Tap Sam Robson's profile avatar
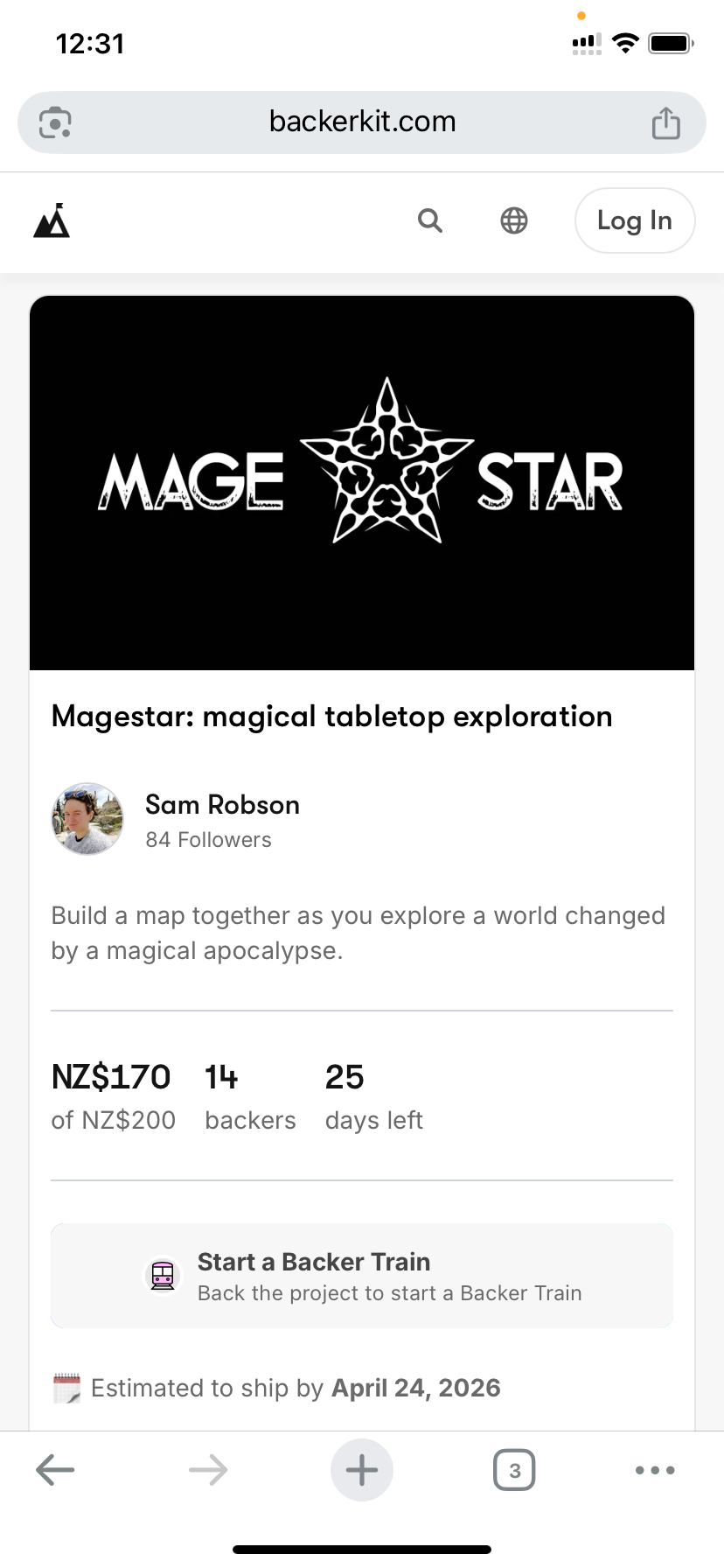The image size is (724, 1568). point(87,819)
